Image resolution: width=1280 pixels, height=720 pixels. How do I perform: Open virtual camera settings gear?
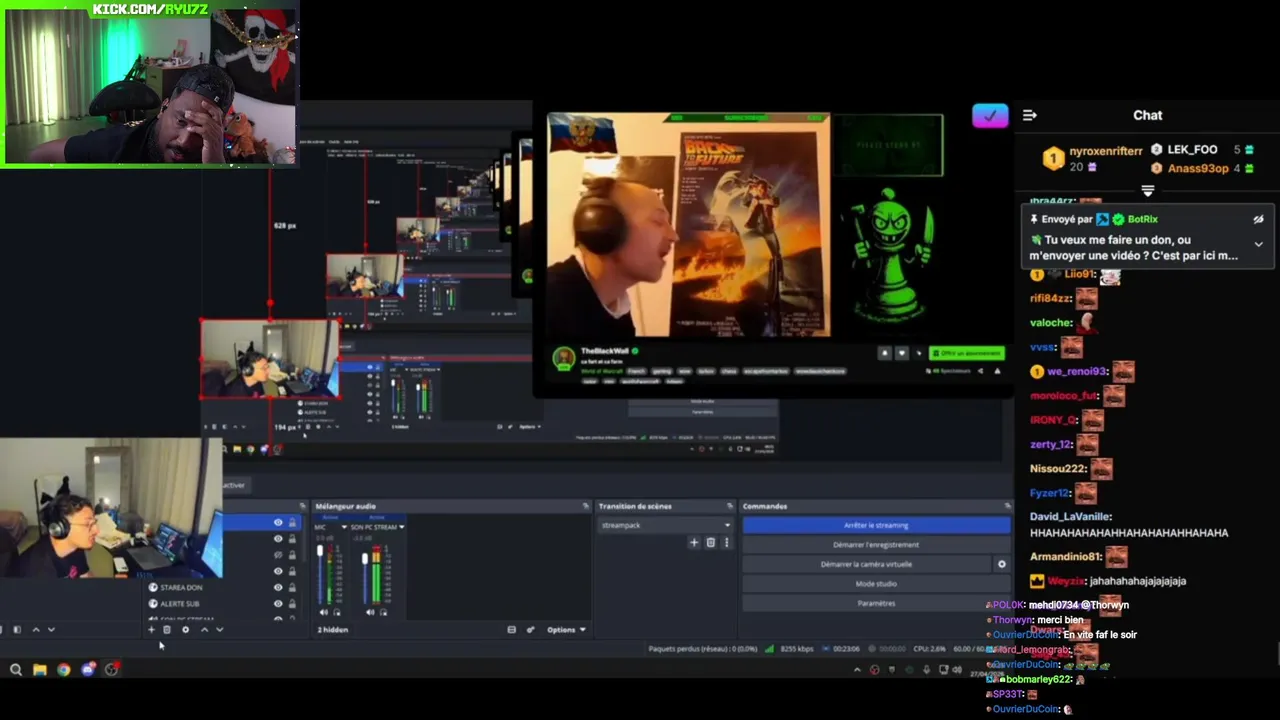[x=1001, y=564]
